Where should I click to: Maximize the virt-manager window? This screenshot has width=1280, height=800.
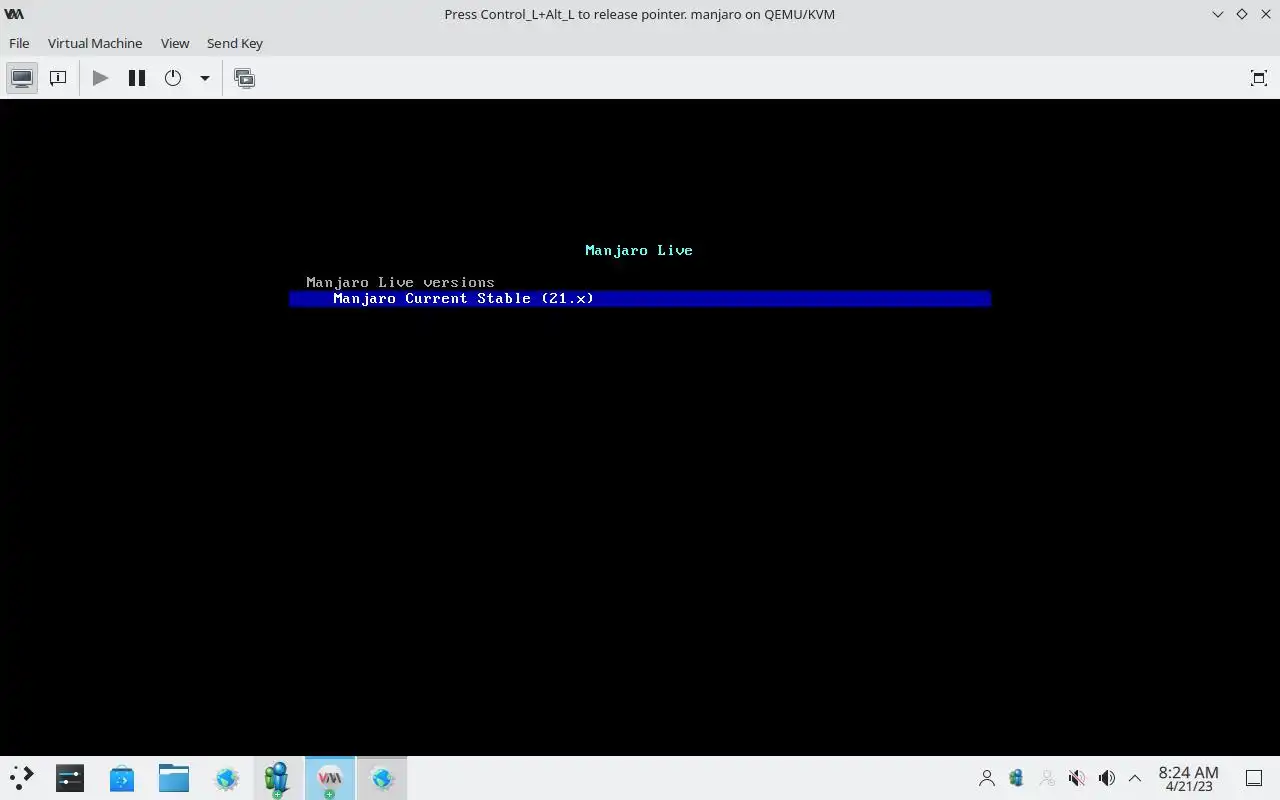coord(1241,14)
